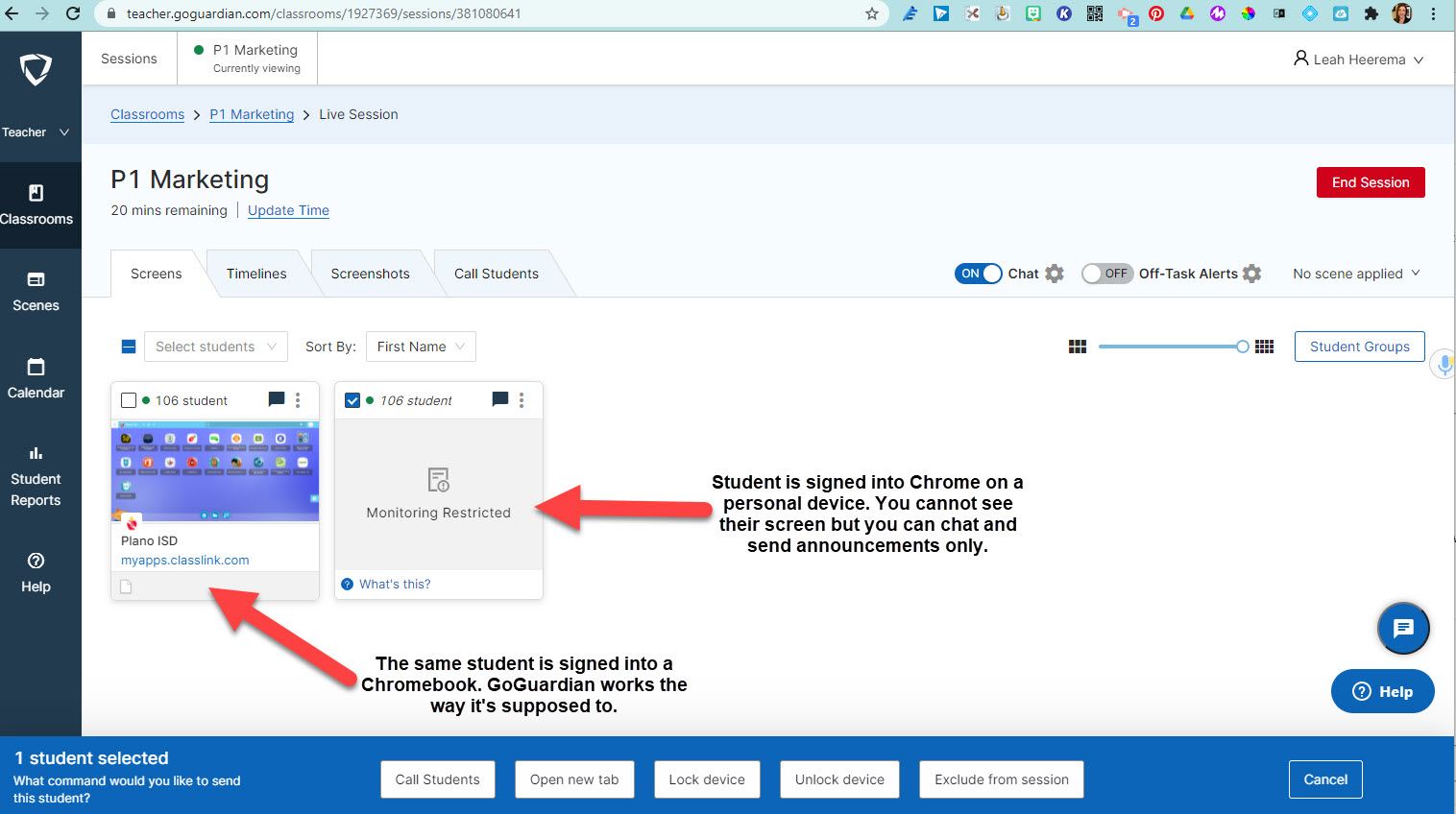This screenshot has width=1456, height=814.
Task: Open Classrooms in the left sidebar
Action: click(x=36, y=205)
